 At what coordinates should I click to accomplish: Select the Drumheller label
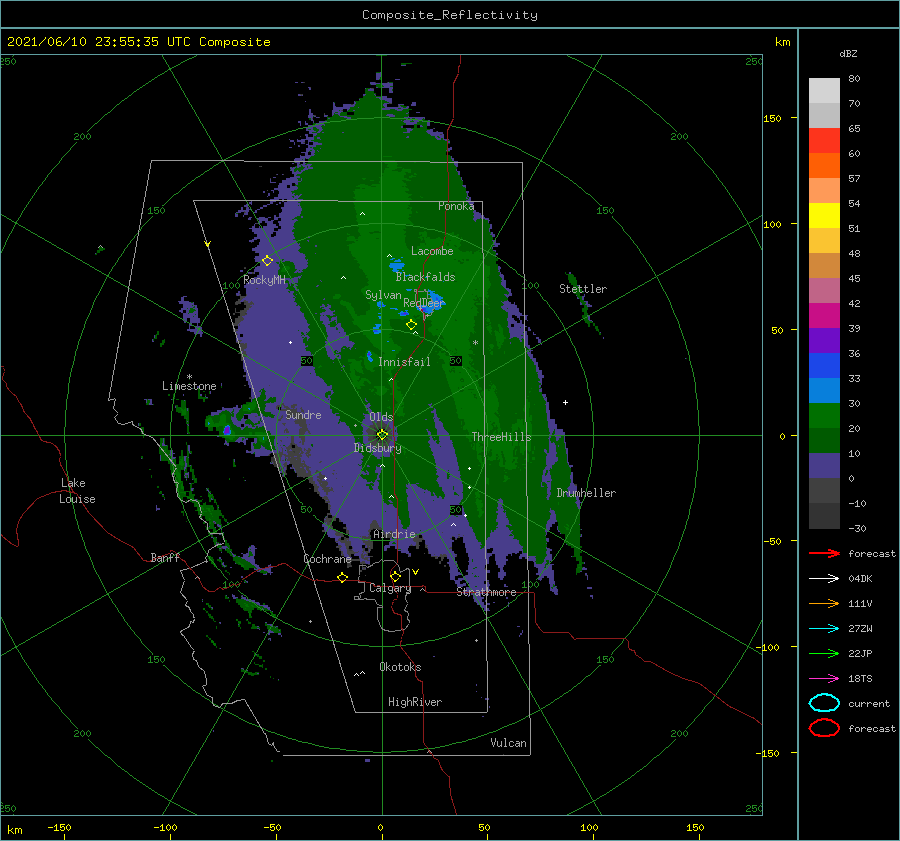[586, 493]
